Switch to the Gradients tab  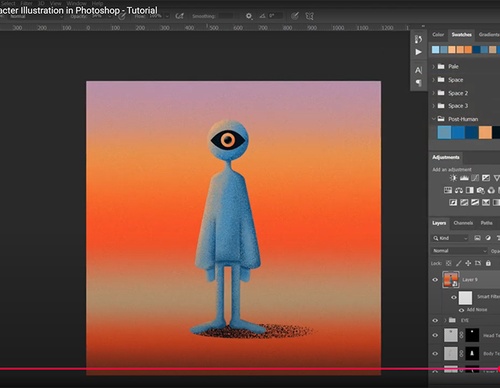pos(489,35)
